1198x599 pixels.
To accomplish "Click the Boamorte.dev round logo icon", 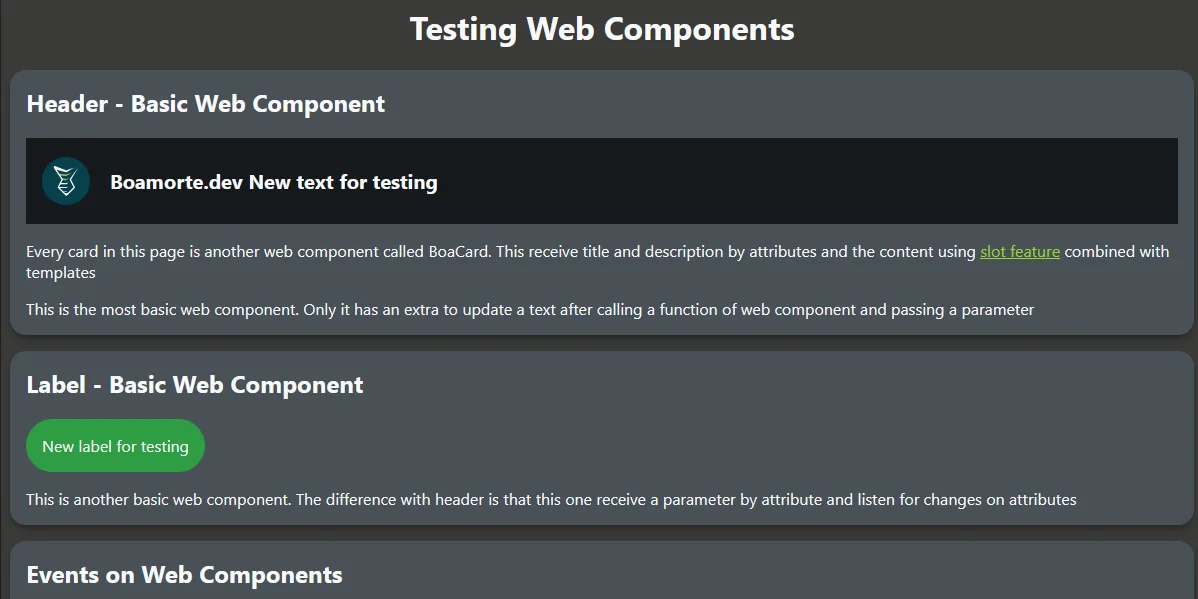I will [66, 181].
